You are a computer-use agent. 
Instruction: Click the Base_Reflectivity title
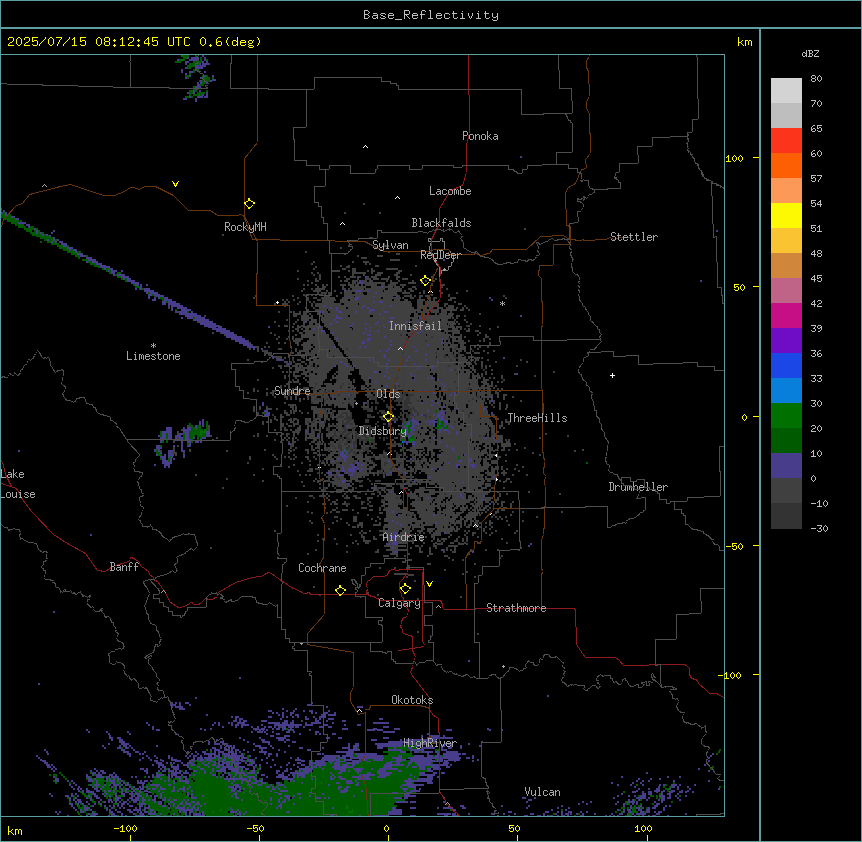pos(431,15)
